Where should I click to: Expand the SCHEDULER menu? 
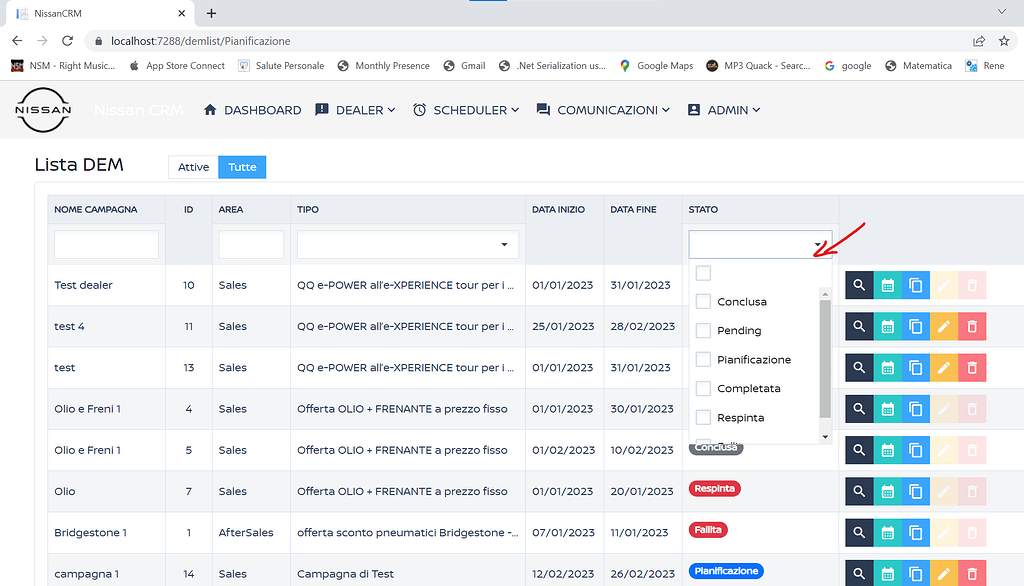[466, 110]
